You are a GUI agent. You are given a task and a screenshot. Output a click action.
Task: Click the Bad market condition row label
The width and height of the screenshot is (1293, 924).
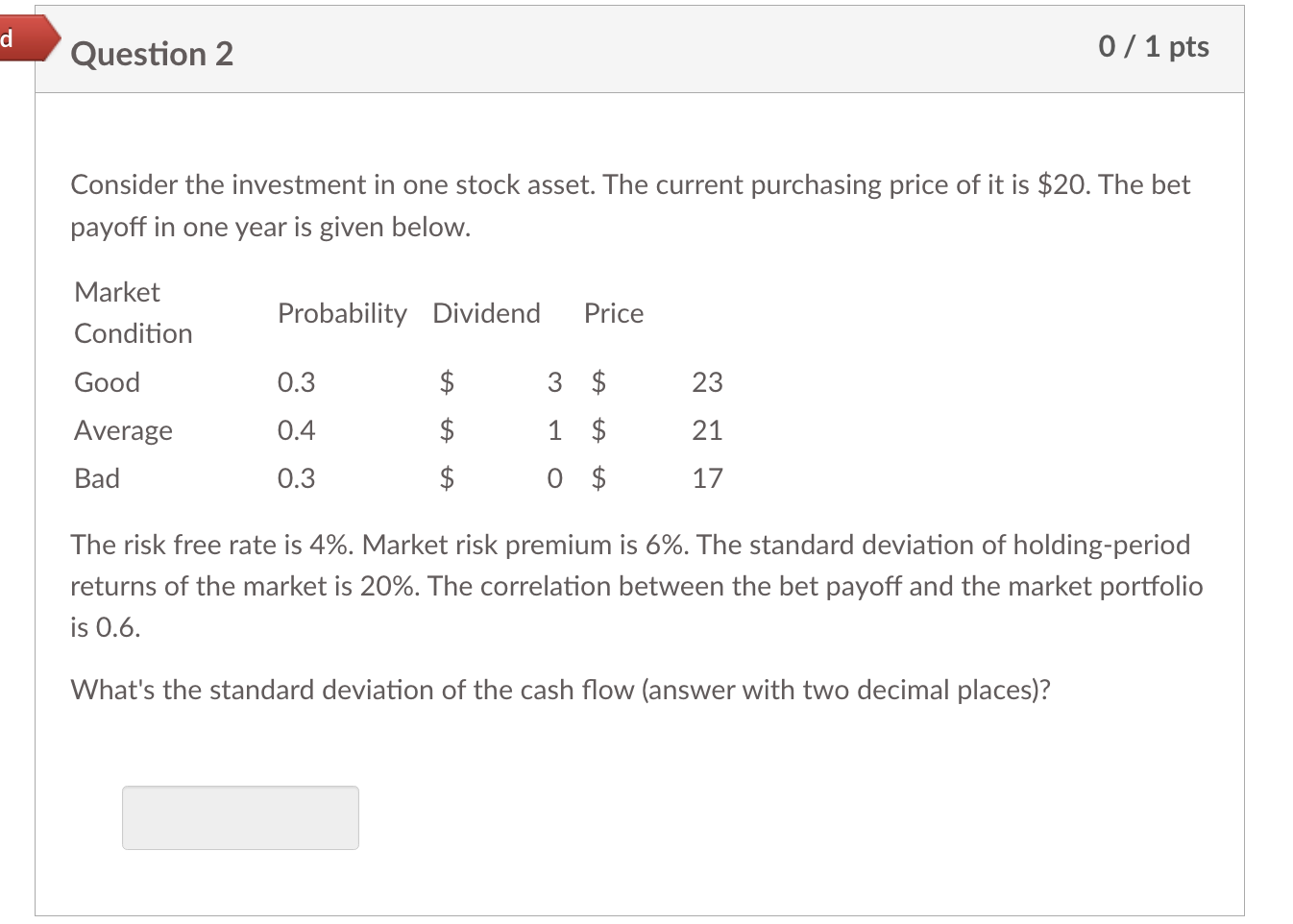[x=97, y=478]
